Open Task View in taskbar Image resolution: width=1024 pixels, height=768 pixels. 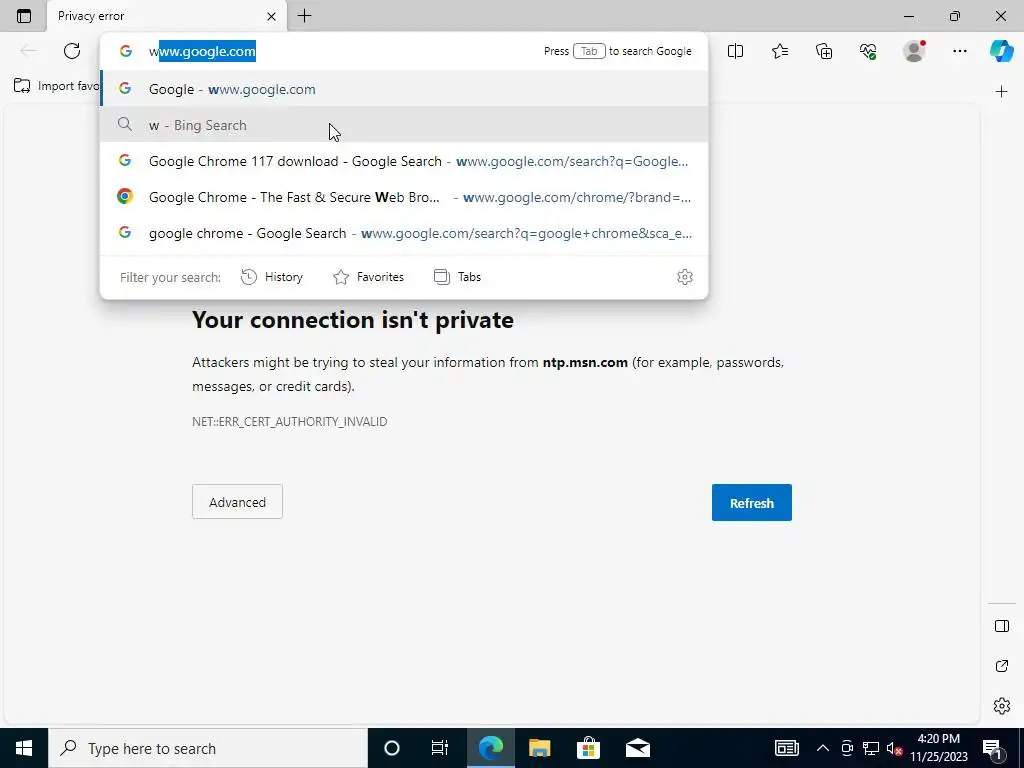click(440, 748)
